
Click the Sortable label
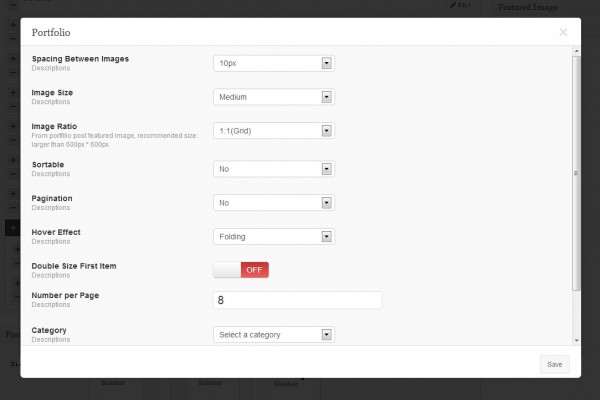point(48,165)
